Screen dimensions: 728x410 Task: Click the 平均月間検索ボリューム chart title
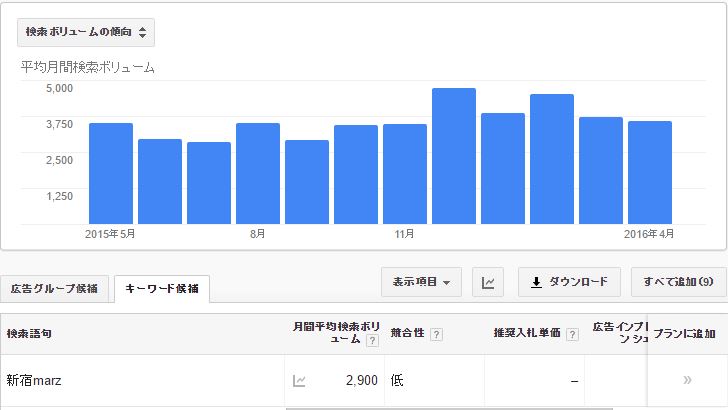click(x=87, y=68)
